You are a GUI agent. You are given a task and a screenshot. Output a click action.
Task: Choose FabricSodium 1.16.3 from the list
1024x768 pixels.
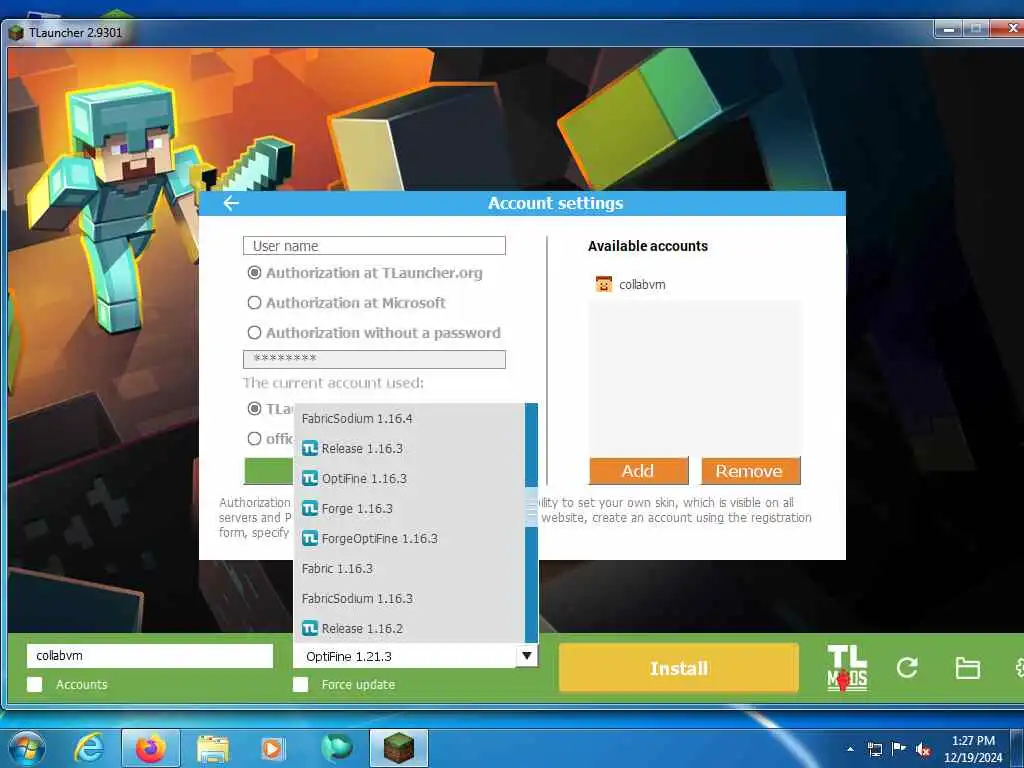tap(409, 599)
